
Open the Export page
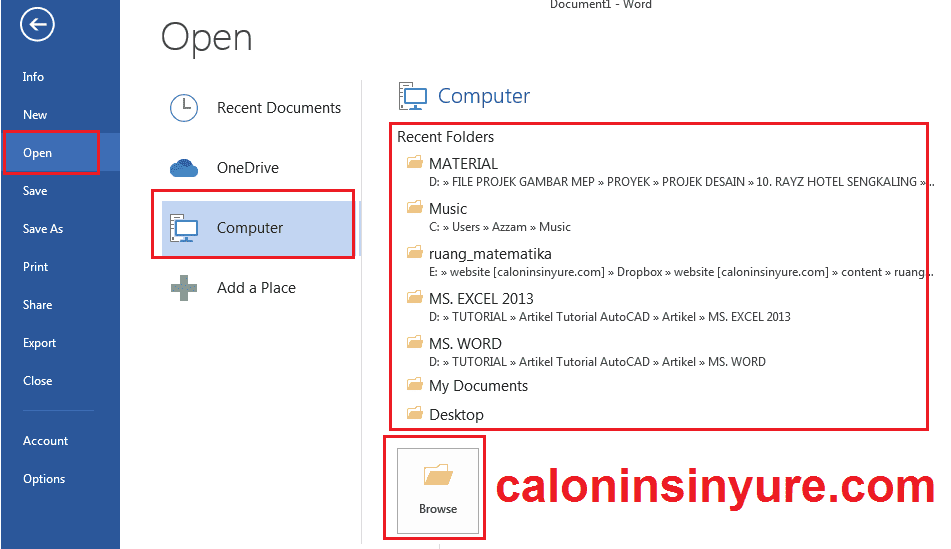click(39, 343)
